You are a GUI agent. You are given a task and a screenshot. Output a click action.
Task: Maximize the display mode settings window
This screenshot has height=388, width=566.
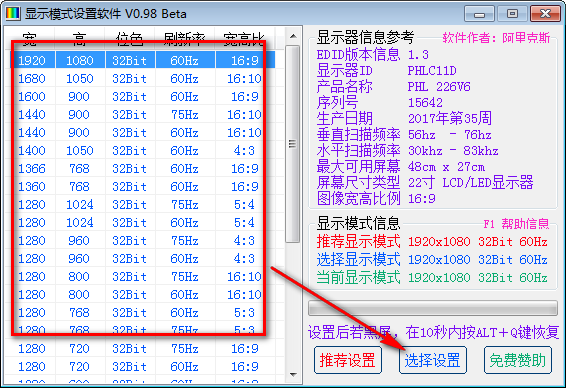click(x=512, y=14)
